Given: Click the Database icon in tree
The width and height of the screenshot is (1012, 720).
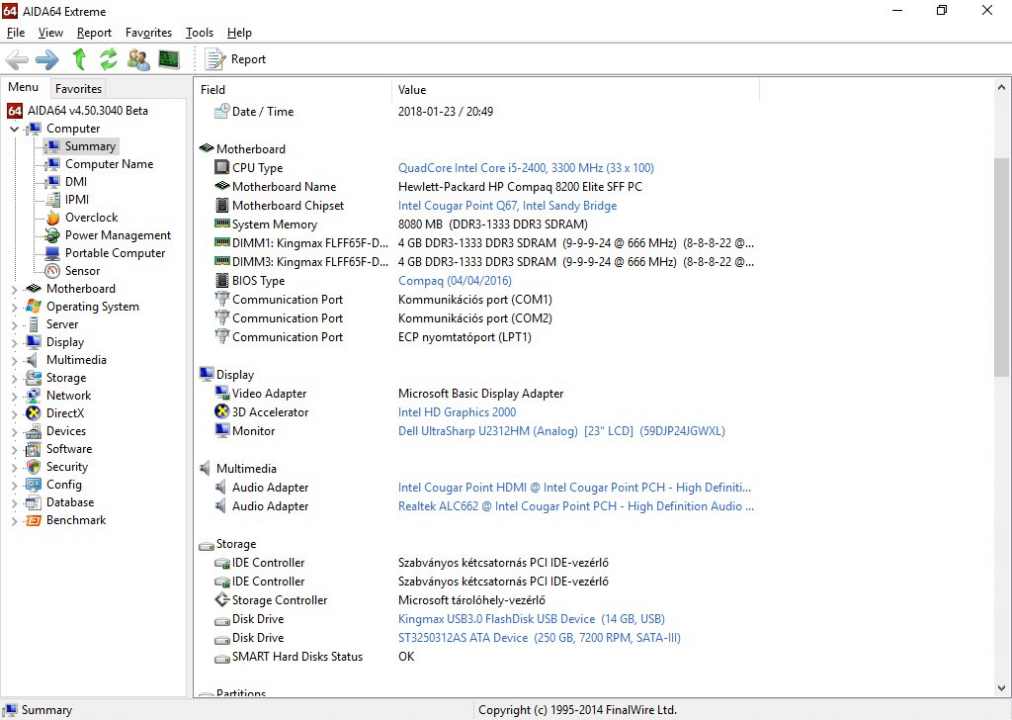Looking at the screenshot, I should 33,502.
